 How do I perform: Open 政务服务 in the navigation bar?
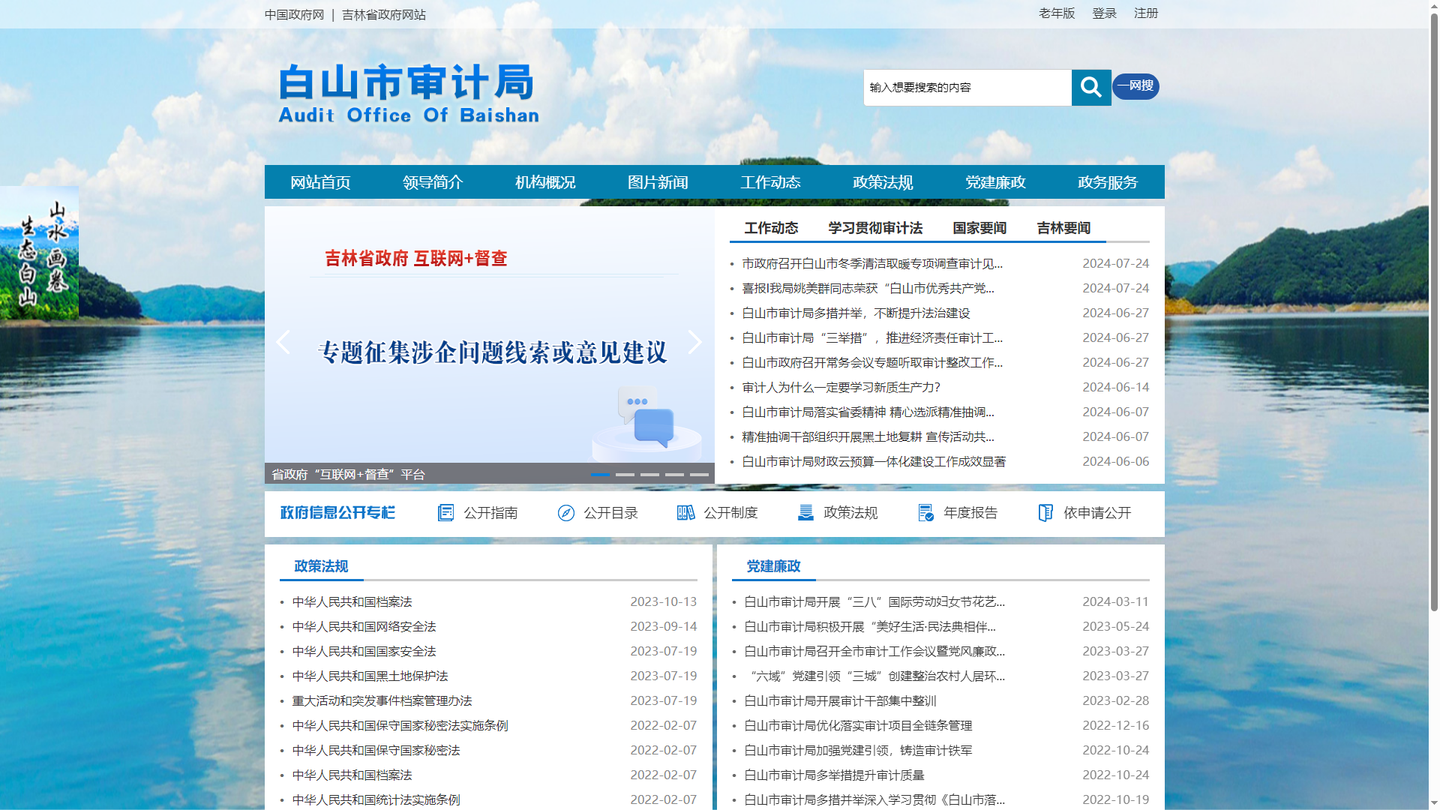[x=1108, y=182]
